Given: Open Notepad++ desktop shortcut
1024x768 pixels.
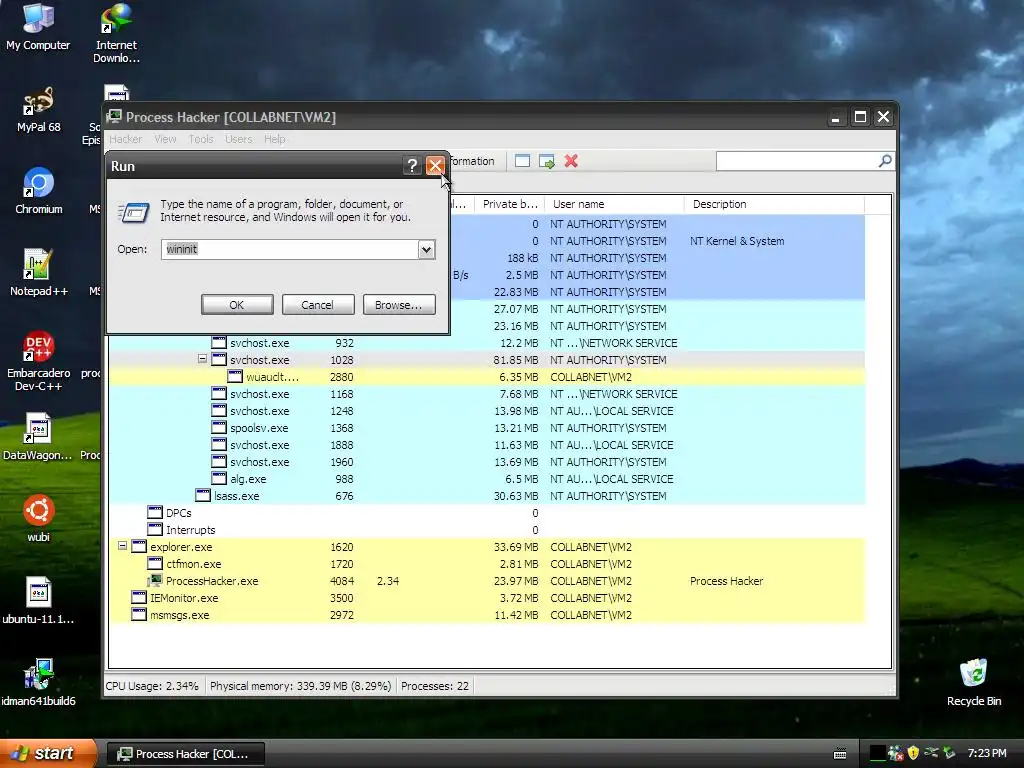Looking at the screenshot, I should tap(39, 273).
